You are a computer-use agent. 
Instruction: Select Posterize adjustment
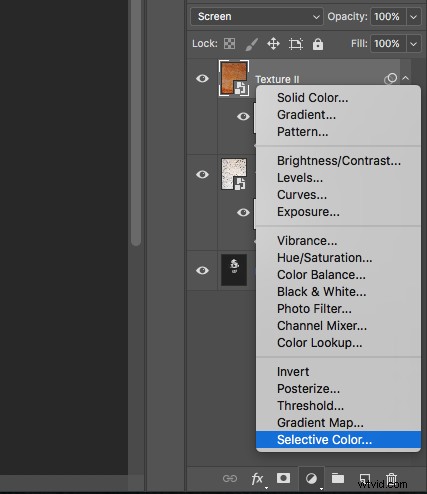pos(338,389)
